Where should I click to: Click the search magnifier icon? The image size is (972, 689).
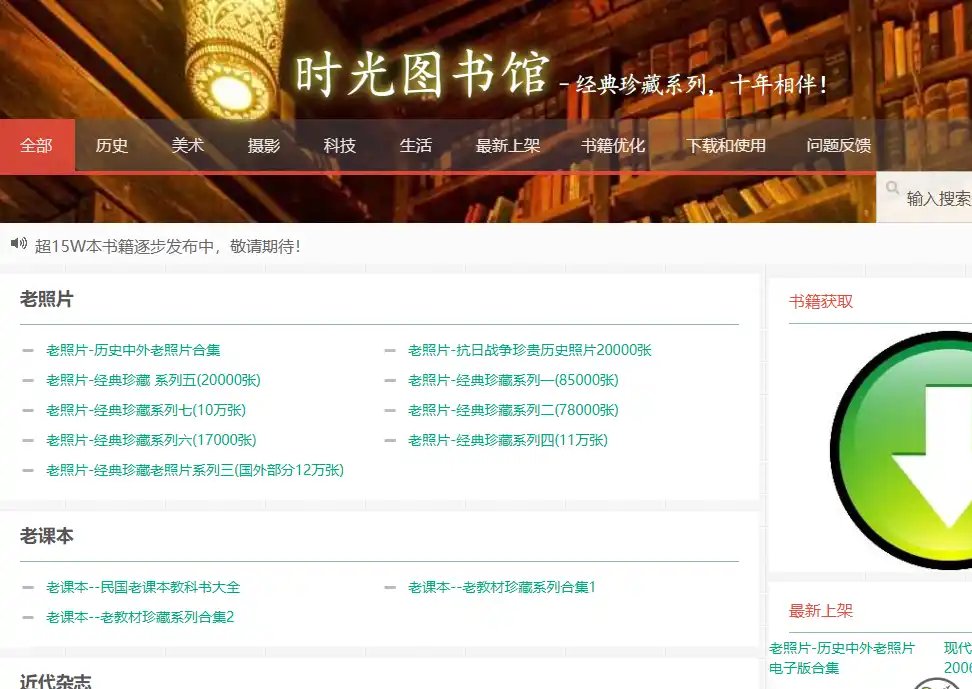[893, 187]
